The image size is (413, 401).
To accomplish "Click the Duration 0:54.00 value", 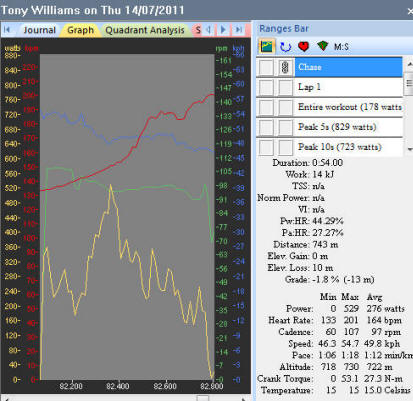I will [327, 163].
